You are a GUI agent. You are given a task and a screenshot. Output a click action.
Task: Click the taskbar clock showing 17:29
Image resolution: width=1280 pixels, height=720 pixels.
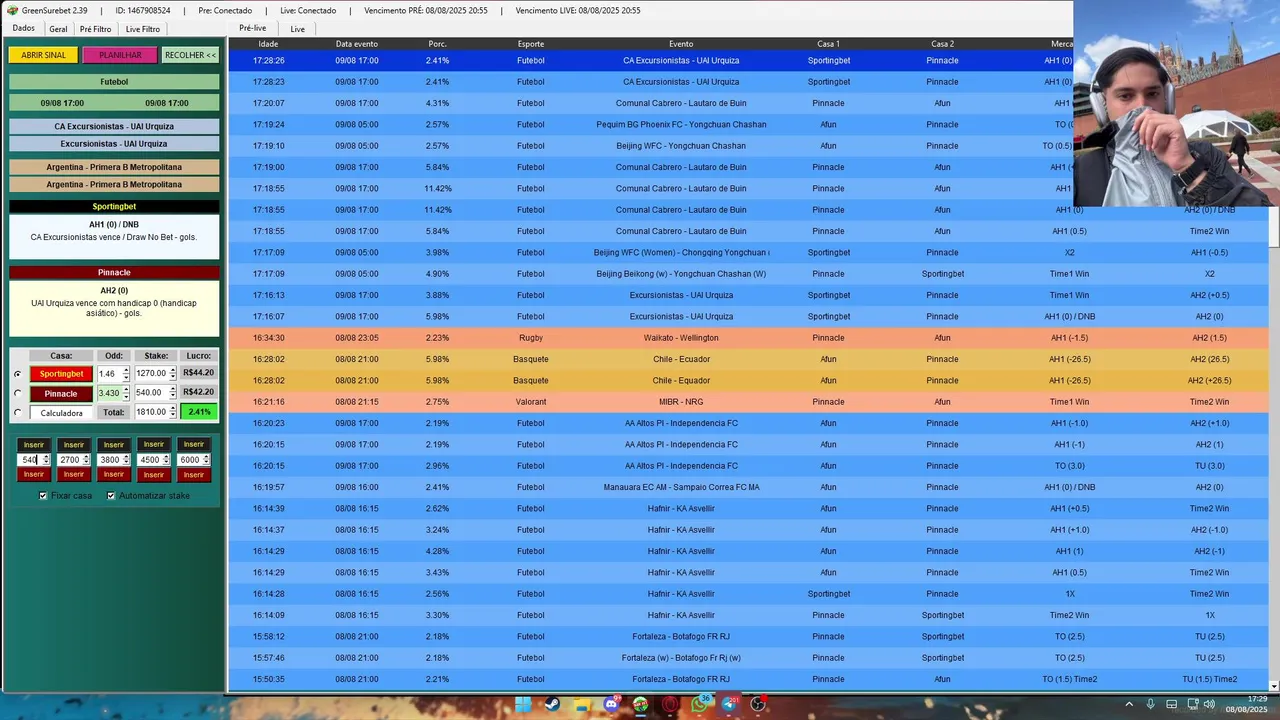(1247, 704)
